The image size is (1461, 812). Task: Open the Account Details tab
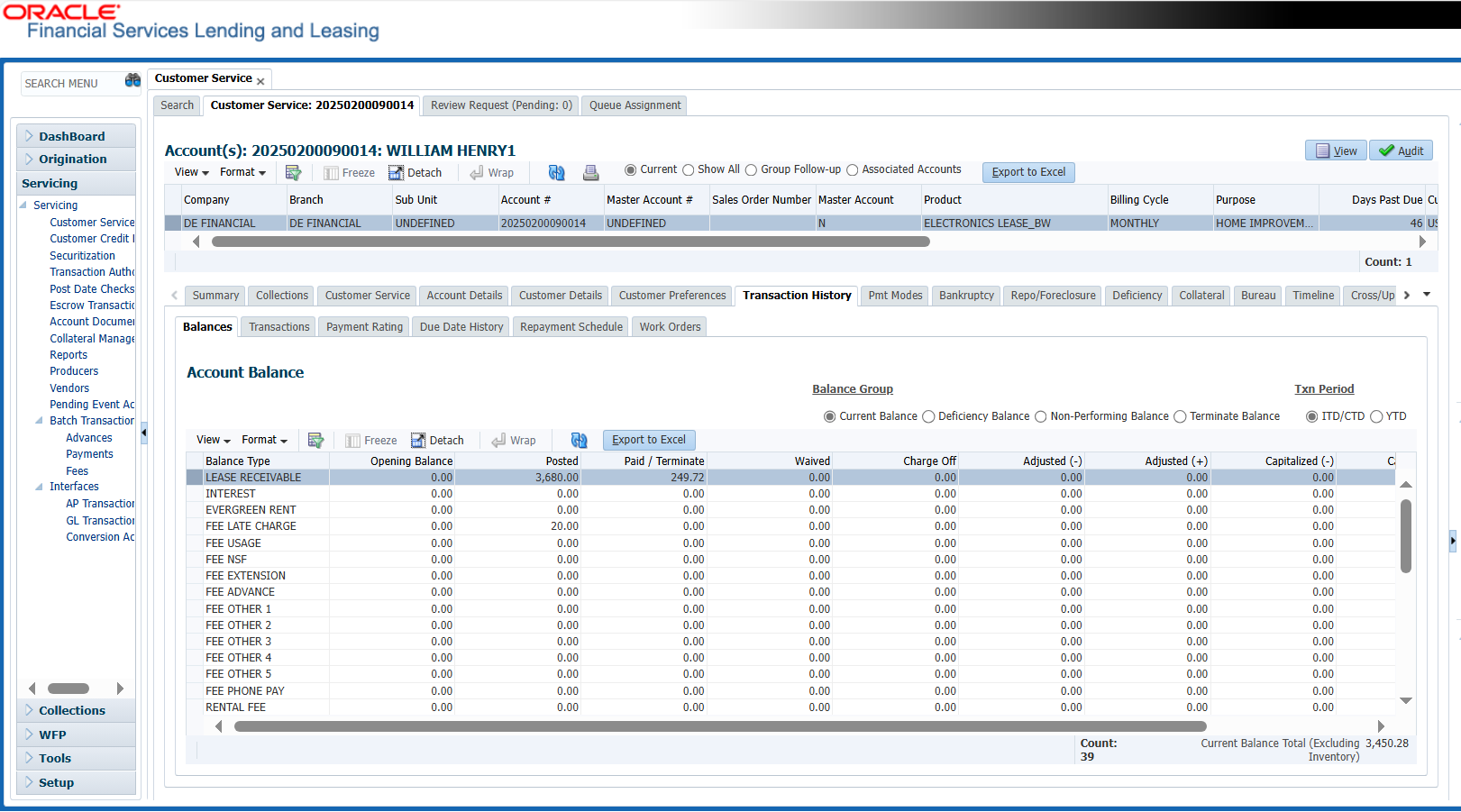tap(464, 296)
